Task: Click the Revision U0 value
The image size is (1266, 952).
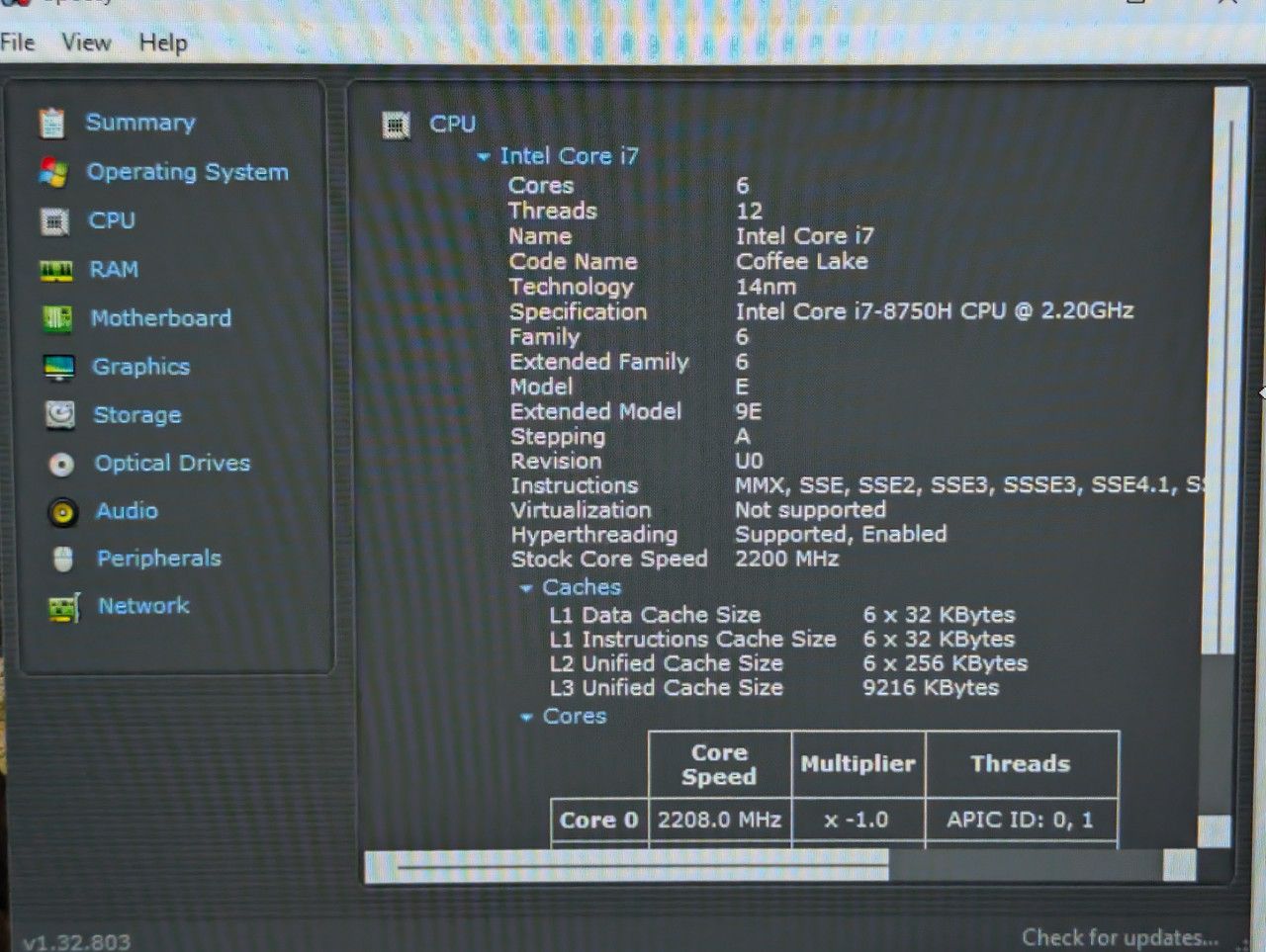Action: [x=749, y=462]
